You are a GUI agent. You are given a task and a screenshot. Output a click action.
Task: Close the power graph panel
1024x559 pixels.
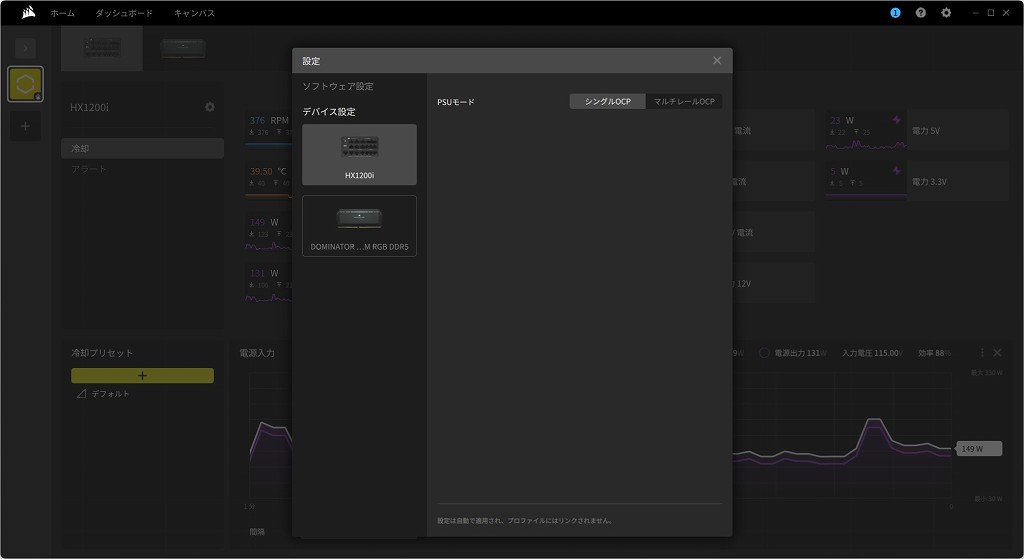(997, 353)
